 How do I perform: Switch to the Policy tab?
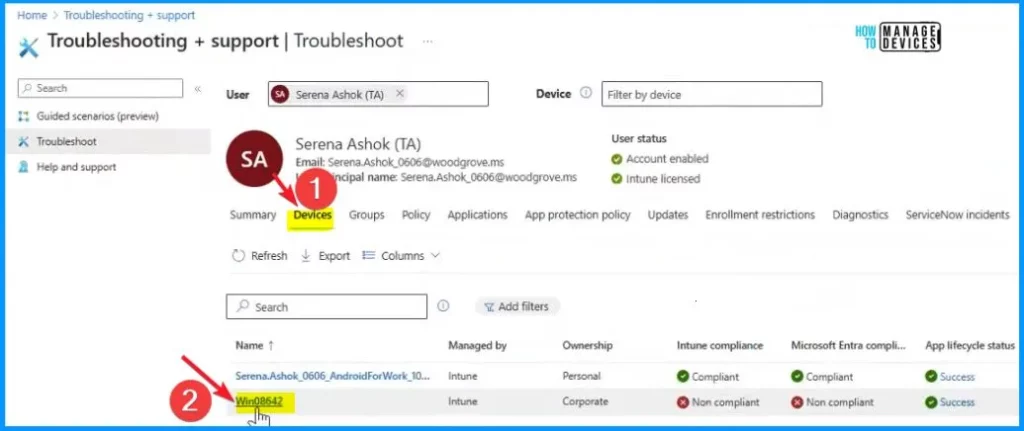coord(416,215)
